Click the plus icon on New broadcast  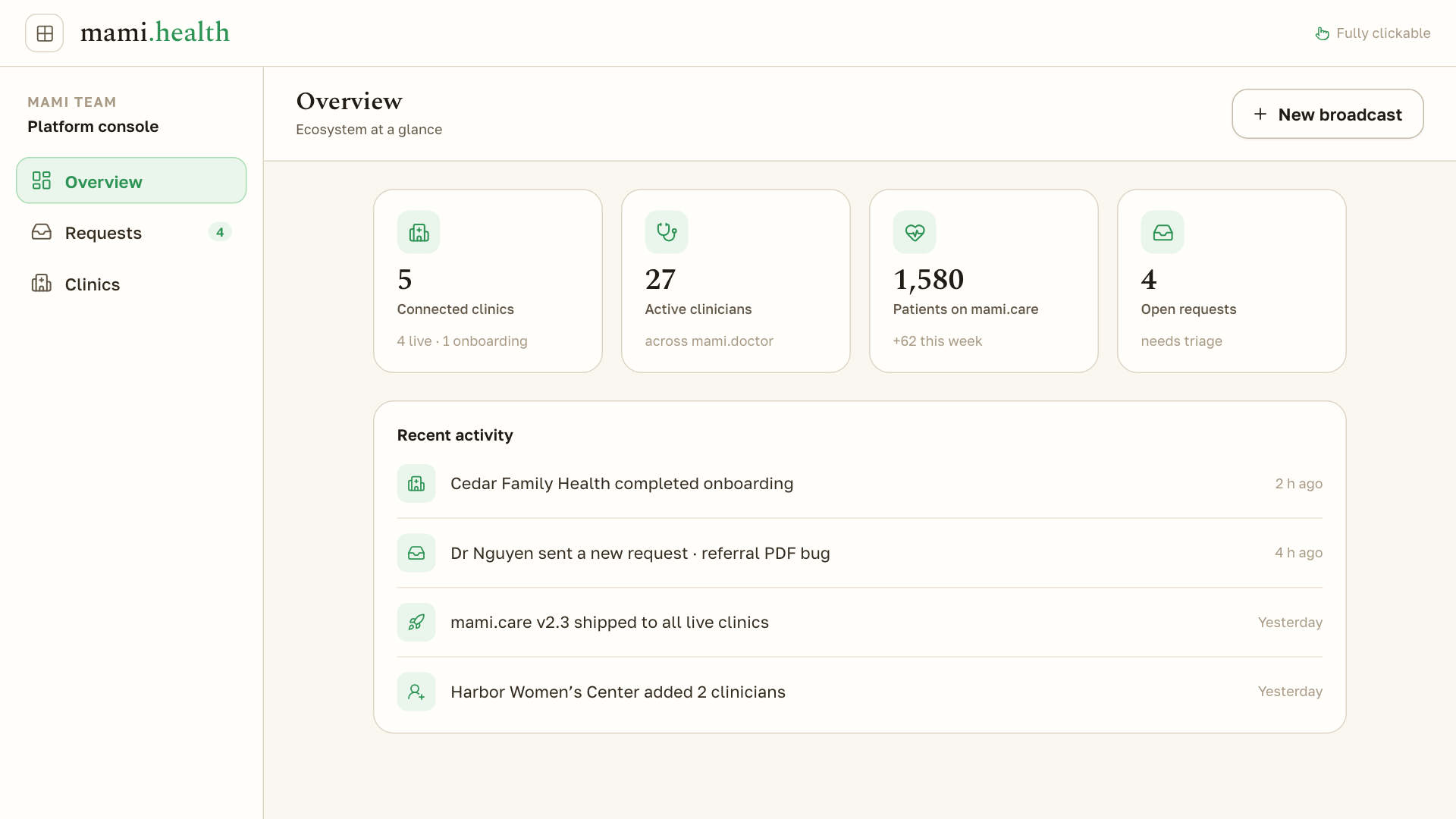pos(1260,115)
